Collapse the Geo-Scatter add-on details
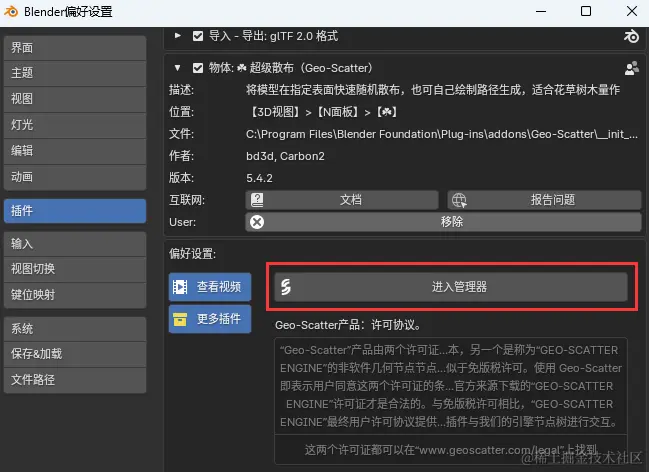The height and width of the screenshot is (472, 649). pyautogui.click(x=178, y=68)
